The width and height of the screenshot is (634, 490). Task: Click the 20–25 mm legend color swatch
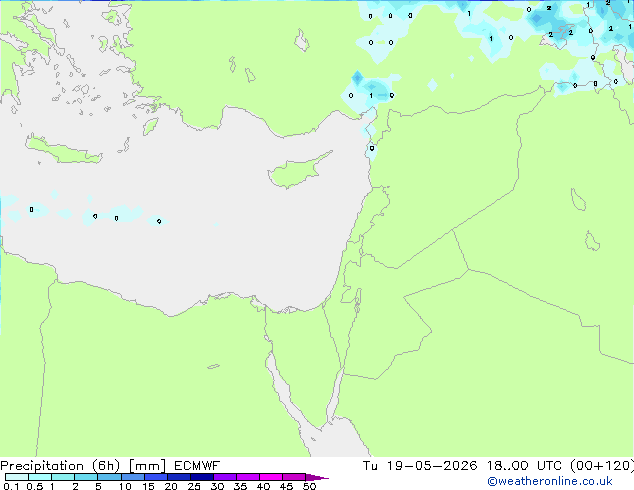(x=178, y=477)
